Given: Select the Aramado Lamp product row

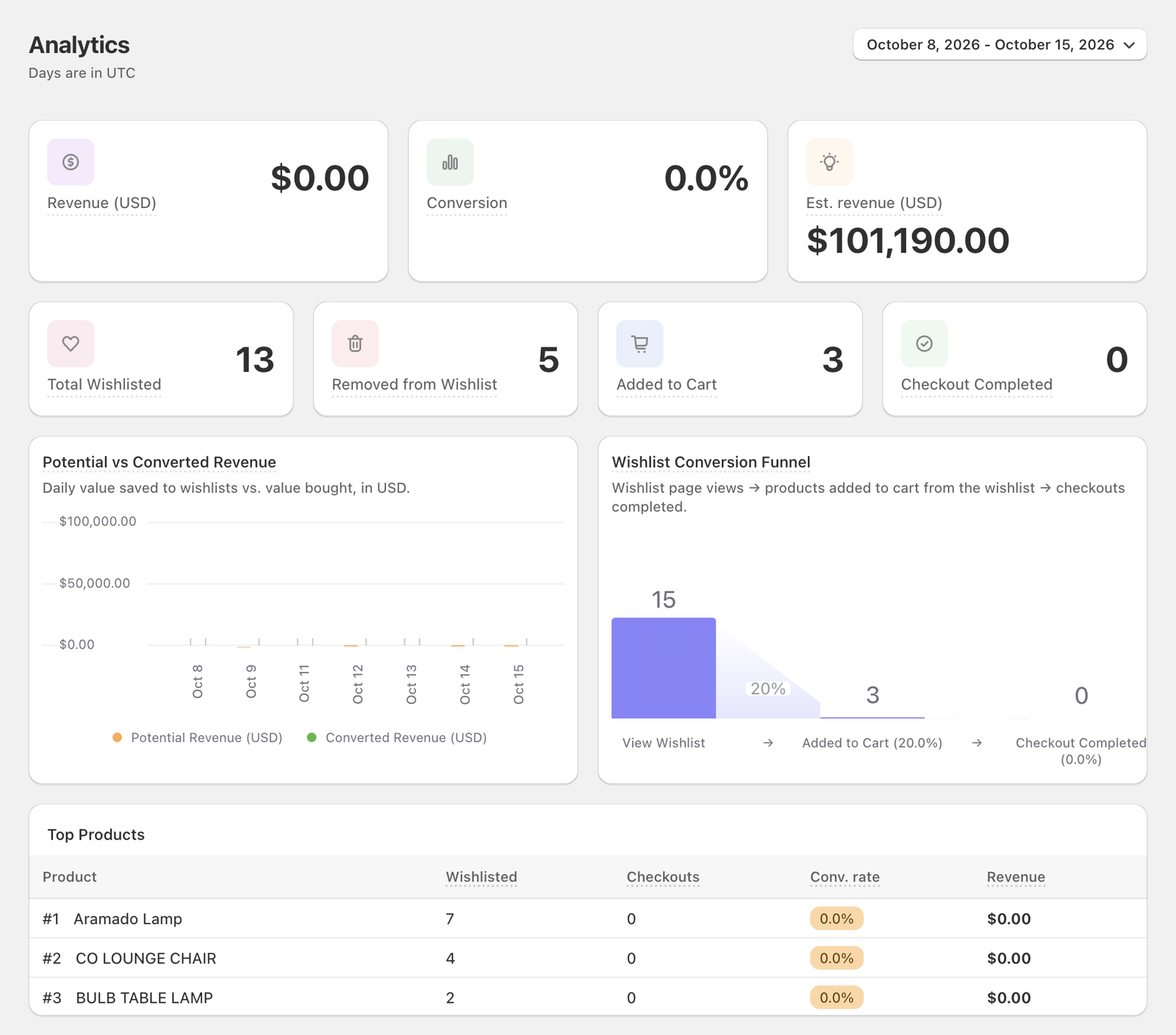Looking at the screenshot, I should click(x=588, y=919).
